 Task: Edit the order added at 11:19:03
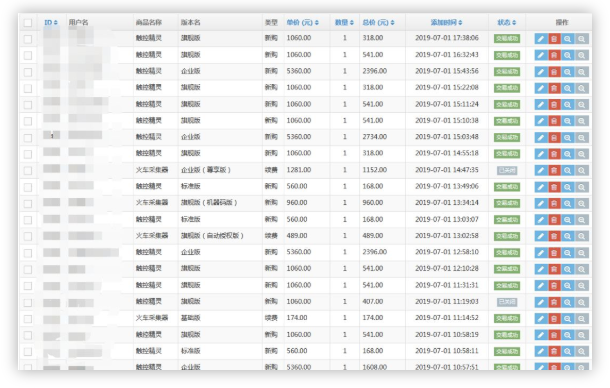[541, 302]
